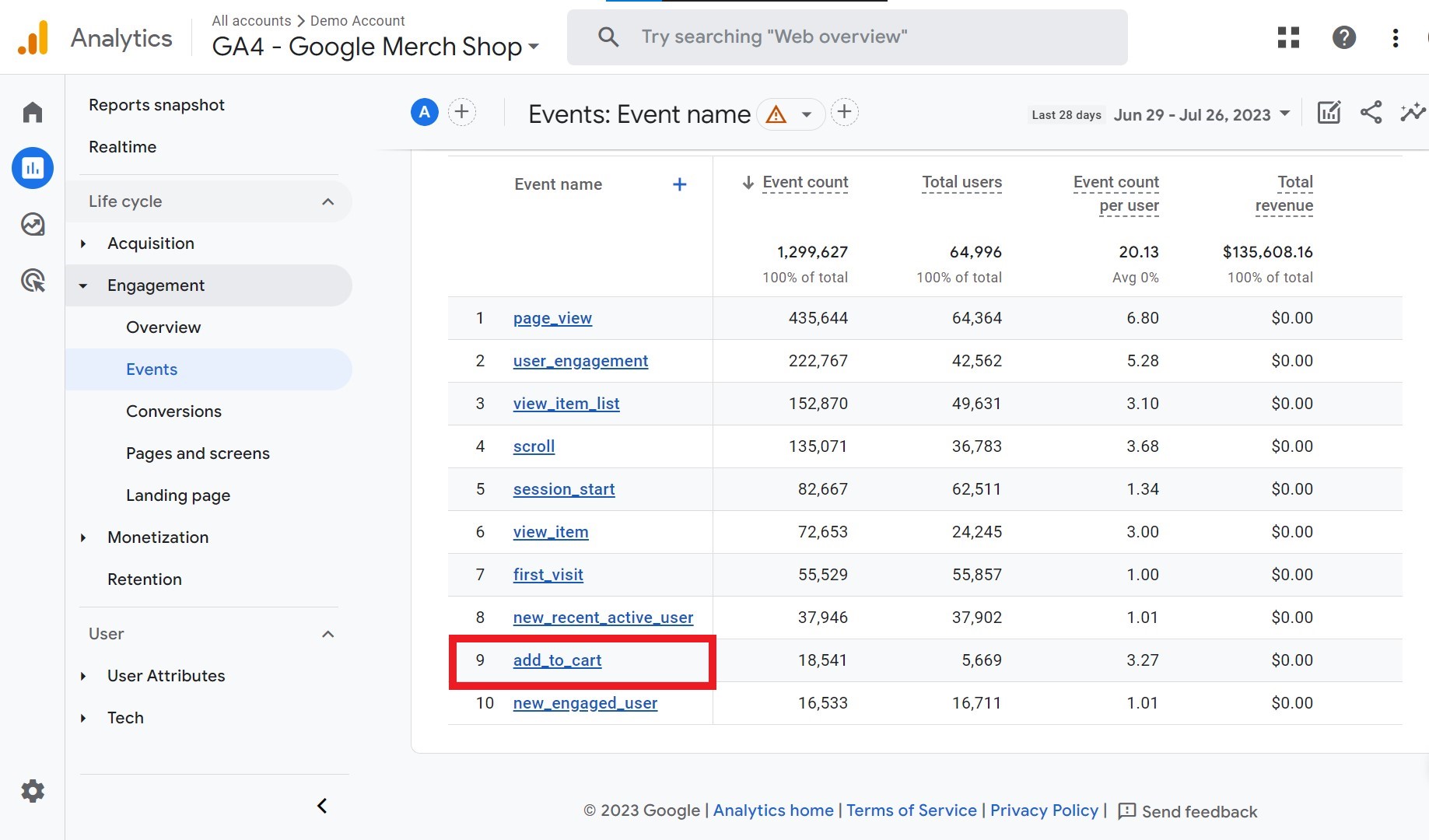Add a filter with plus after report title

click(845, 113)
